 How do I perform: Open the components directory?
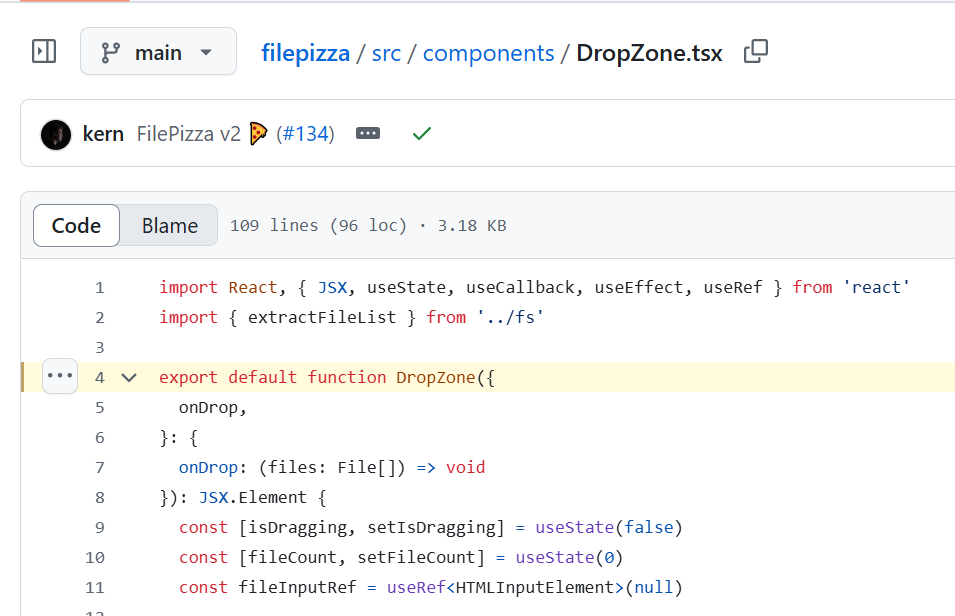pyautogui.click(x=488, y=53)
